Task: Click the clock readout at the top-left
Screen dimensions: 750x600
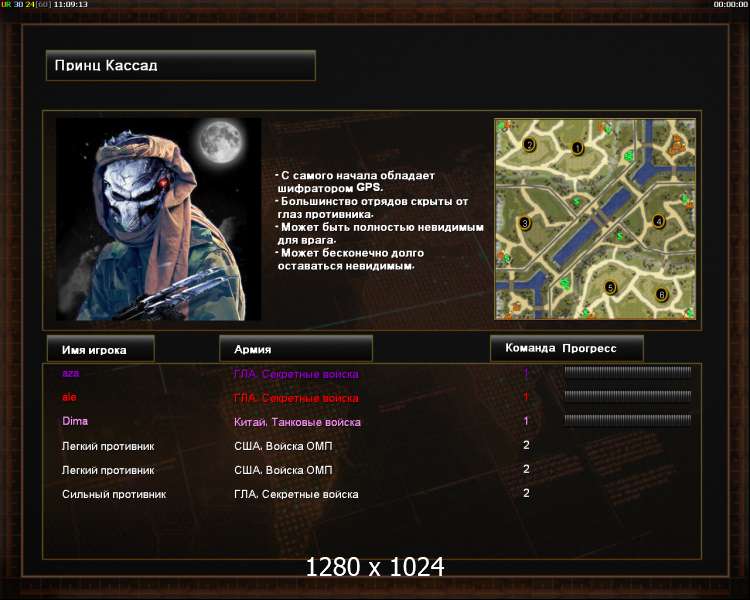Action: tap(70, 4)
